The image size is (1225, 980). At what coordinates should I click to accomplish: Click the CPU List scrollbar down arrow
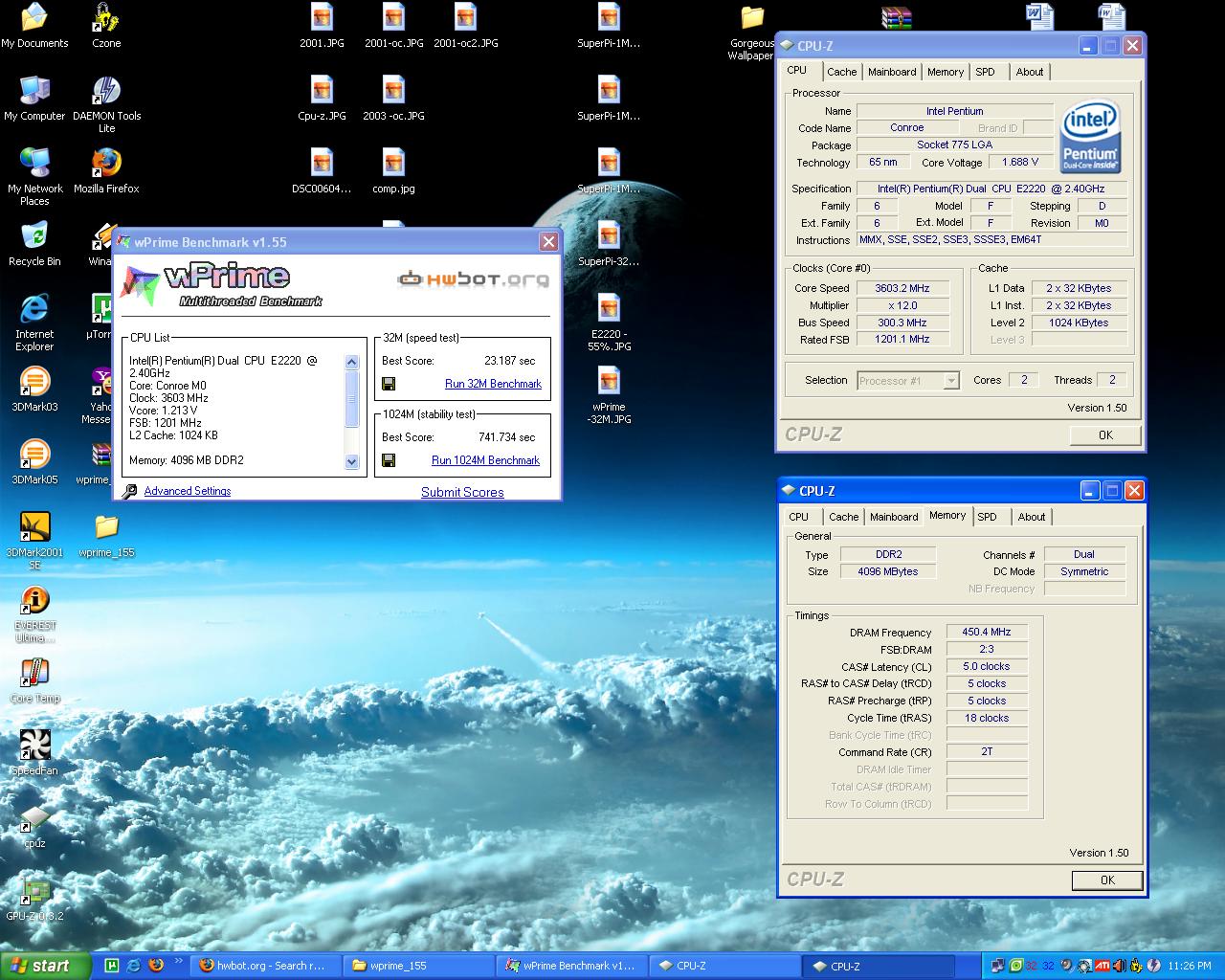coord(351,462)
